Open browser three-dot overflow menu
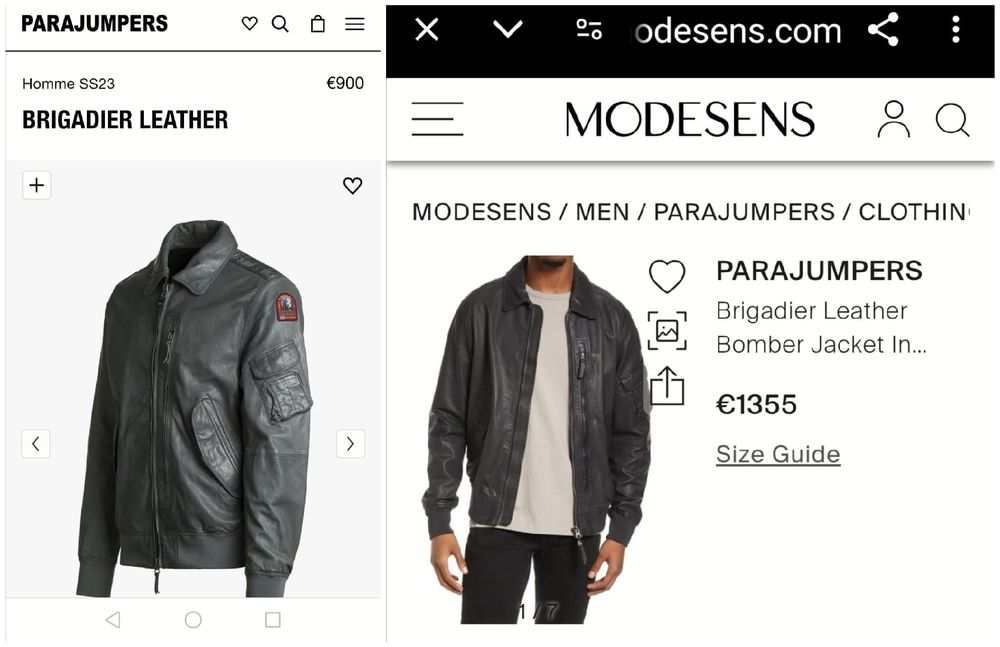The height and width of the screenshot is (647, 1000). point(956,30)
